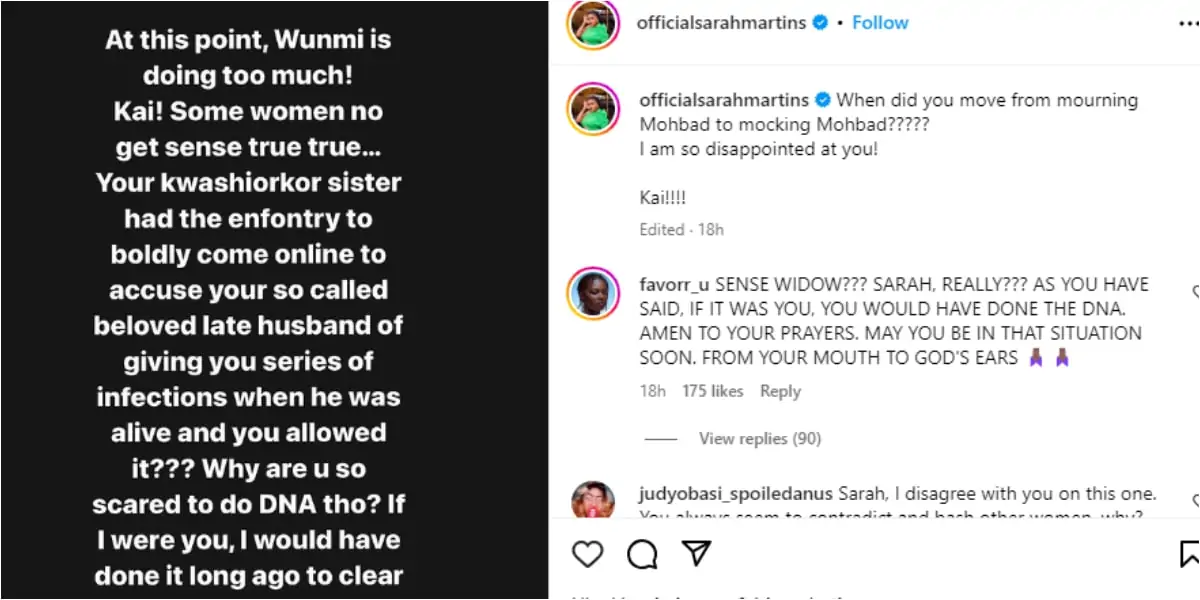The height and width of the screenshot is (600, 1200).
Task: Click verified badge beside caption username
Action: [x=823, y=100]
